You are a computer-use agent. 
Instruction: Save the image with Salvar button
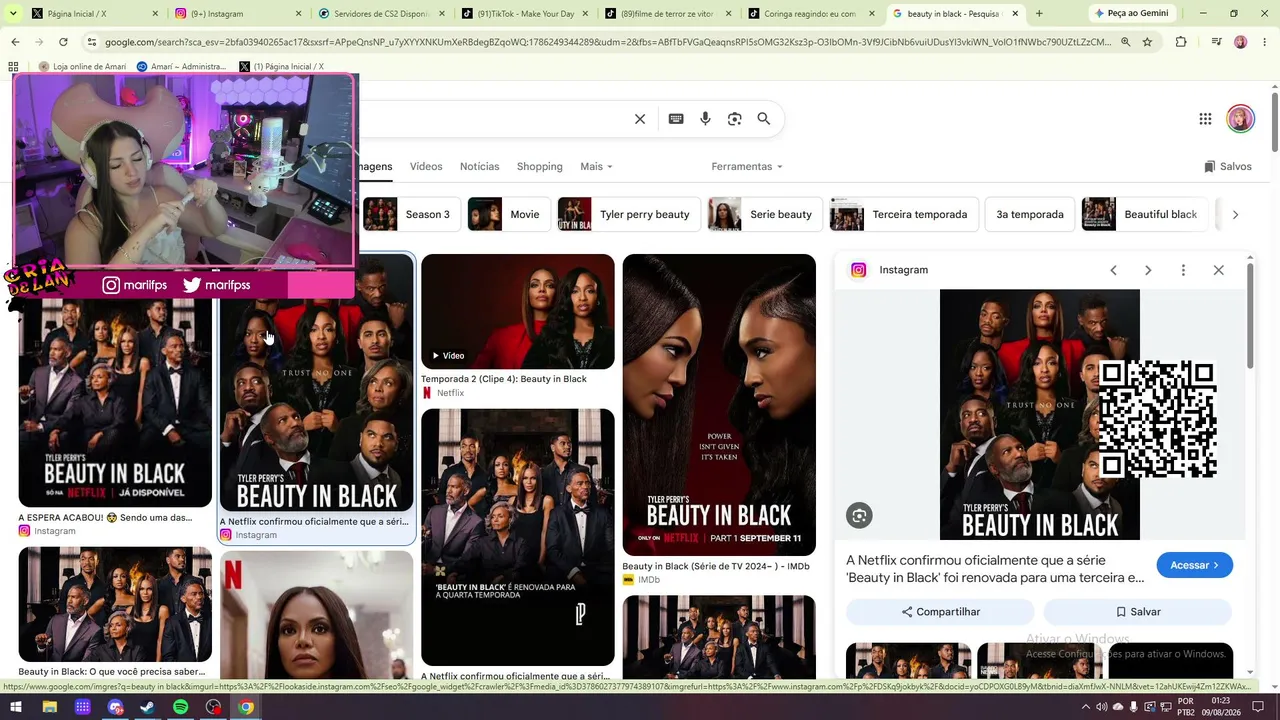pos(1138,612)
